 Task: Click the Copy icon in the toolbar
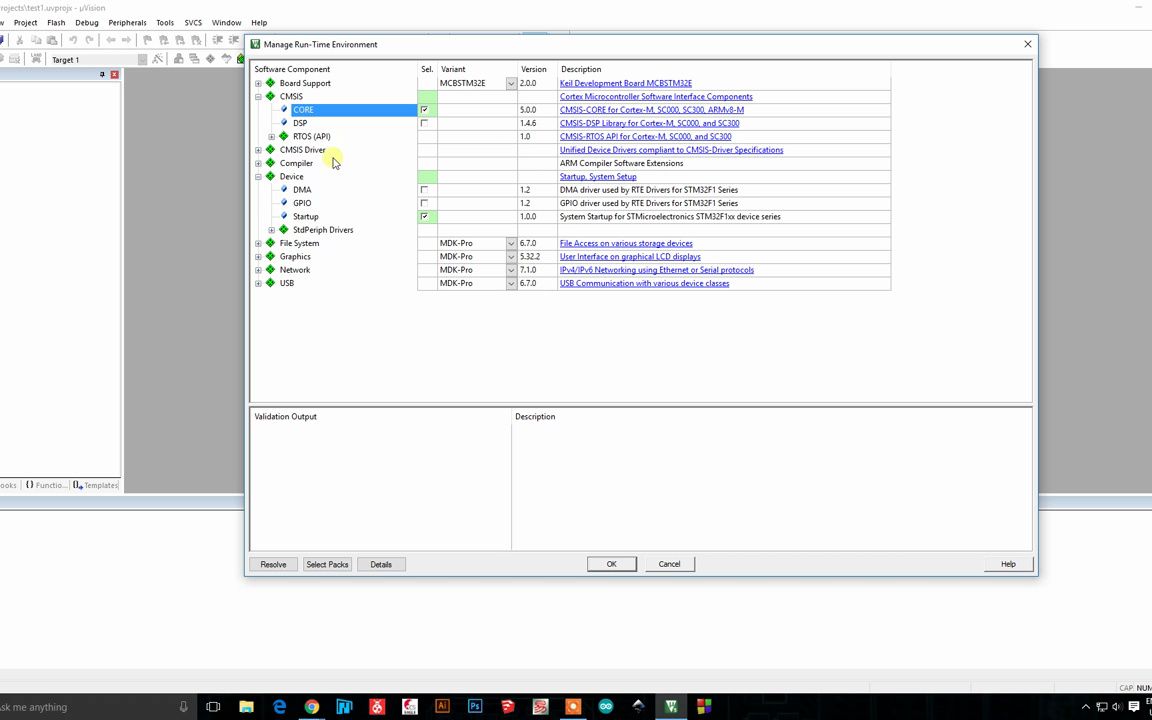pyautogui.click(x=36, y=40)
